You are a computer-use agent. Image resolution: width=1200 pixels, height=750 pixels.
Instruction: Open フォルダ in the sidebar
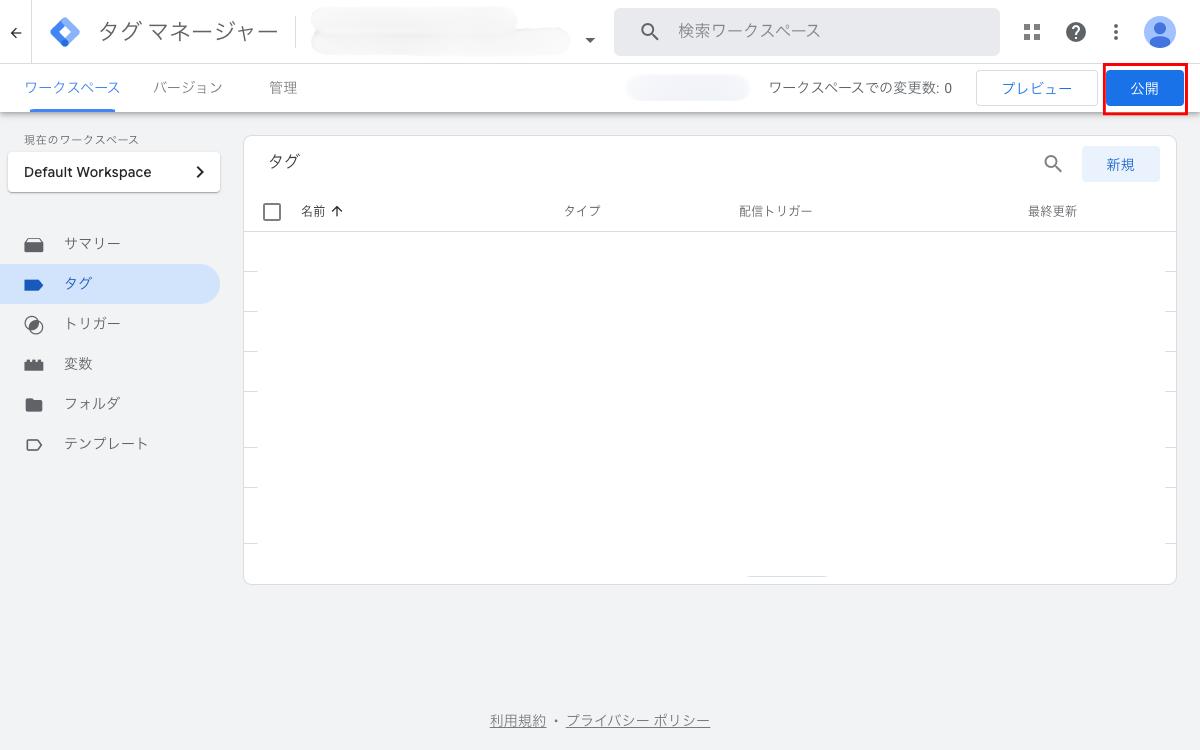92,404
